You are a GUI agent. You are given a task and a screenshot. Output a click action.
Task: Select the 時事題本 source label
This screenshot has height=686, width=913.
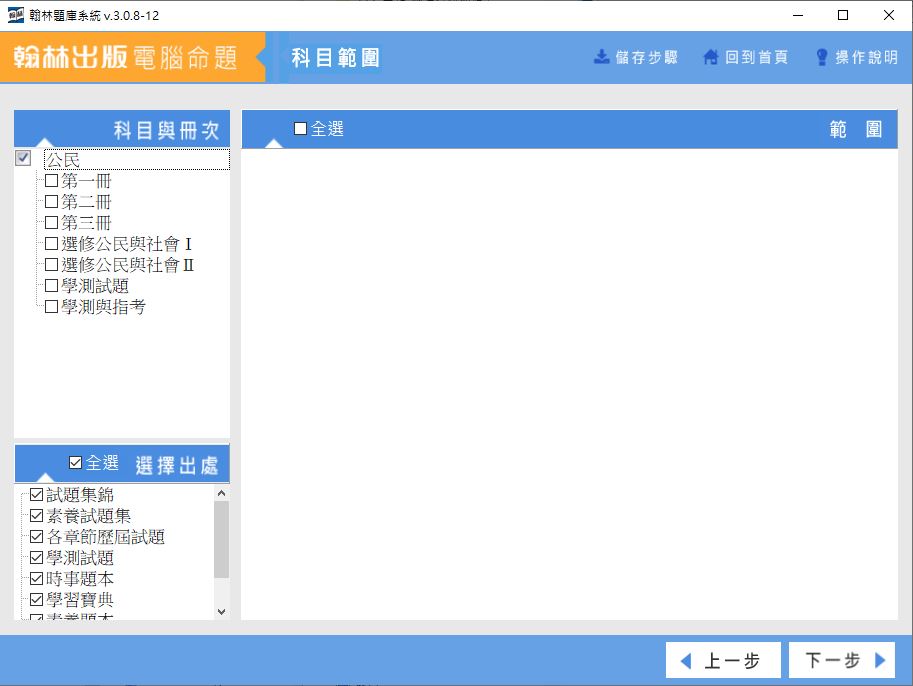(x=80, y=579)
